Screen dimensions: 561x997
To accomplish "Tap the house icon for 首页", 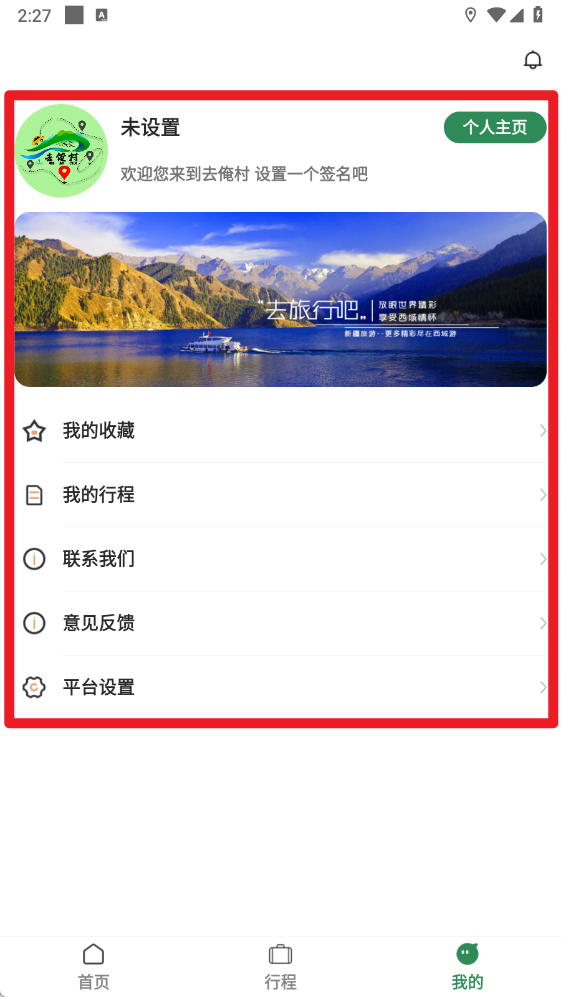I will tap(94, 954).
